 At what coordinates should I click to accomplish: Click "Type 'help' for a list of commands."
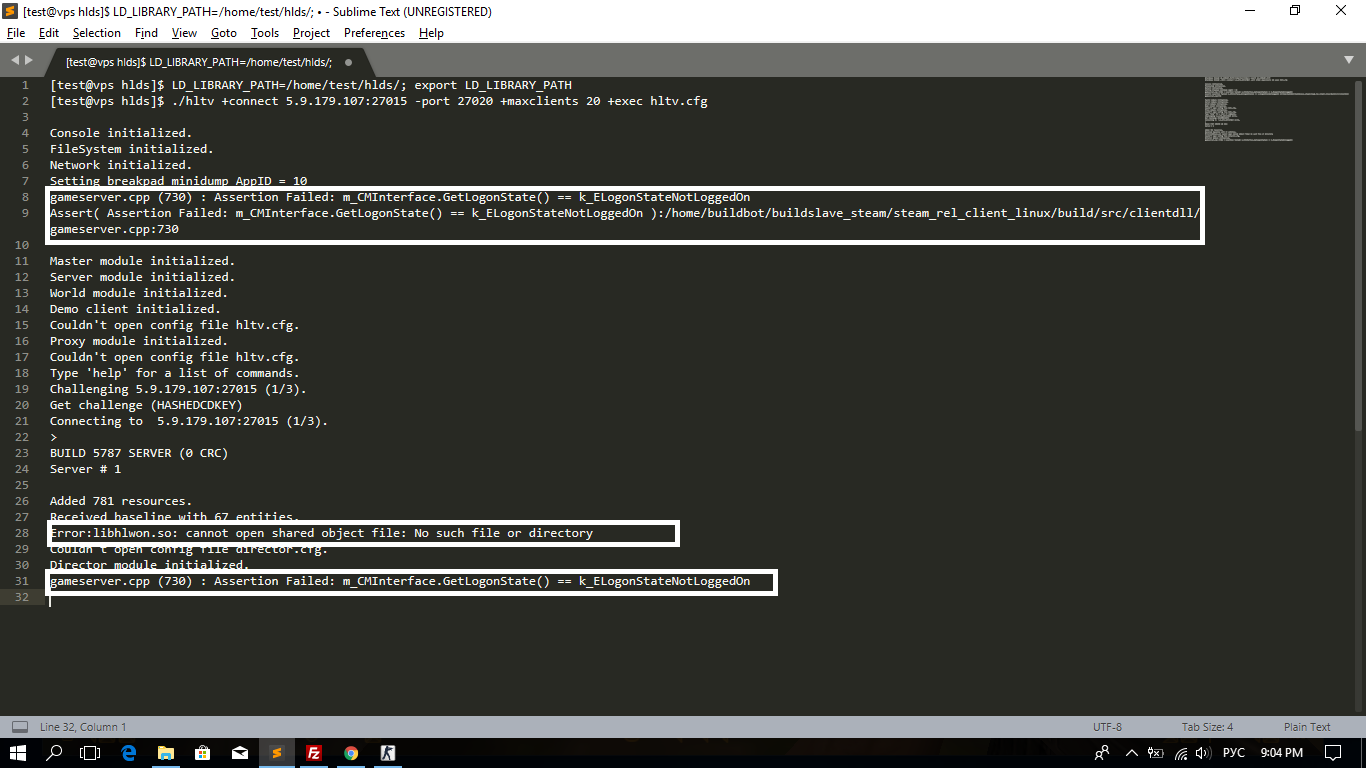pyautogui.click(x=175, y=373)
